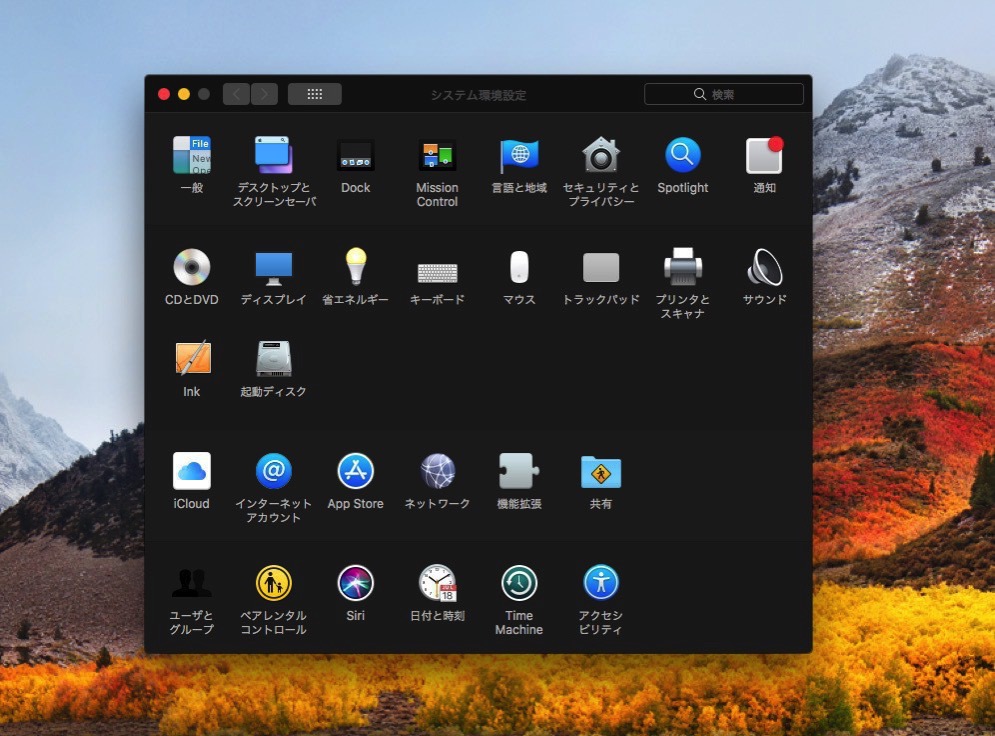The width and height of the screenshot is (995, 736).
Task: Open Siri preferences
Action: (x=355, y=583)
